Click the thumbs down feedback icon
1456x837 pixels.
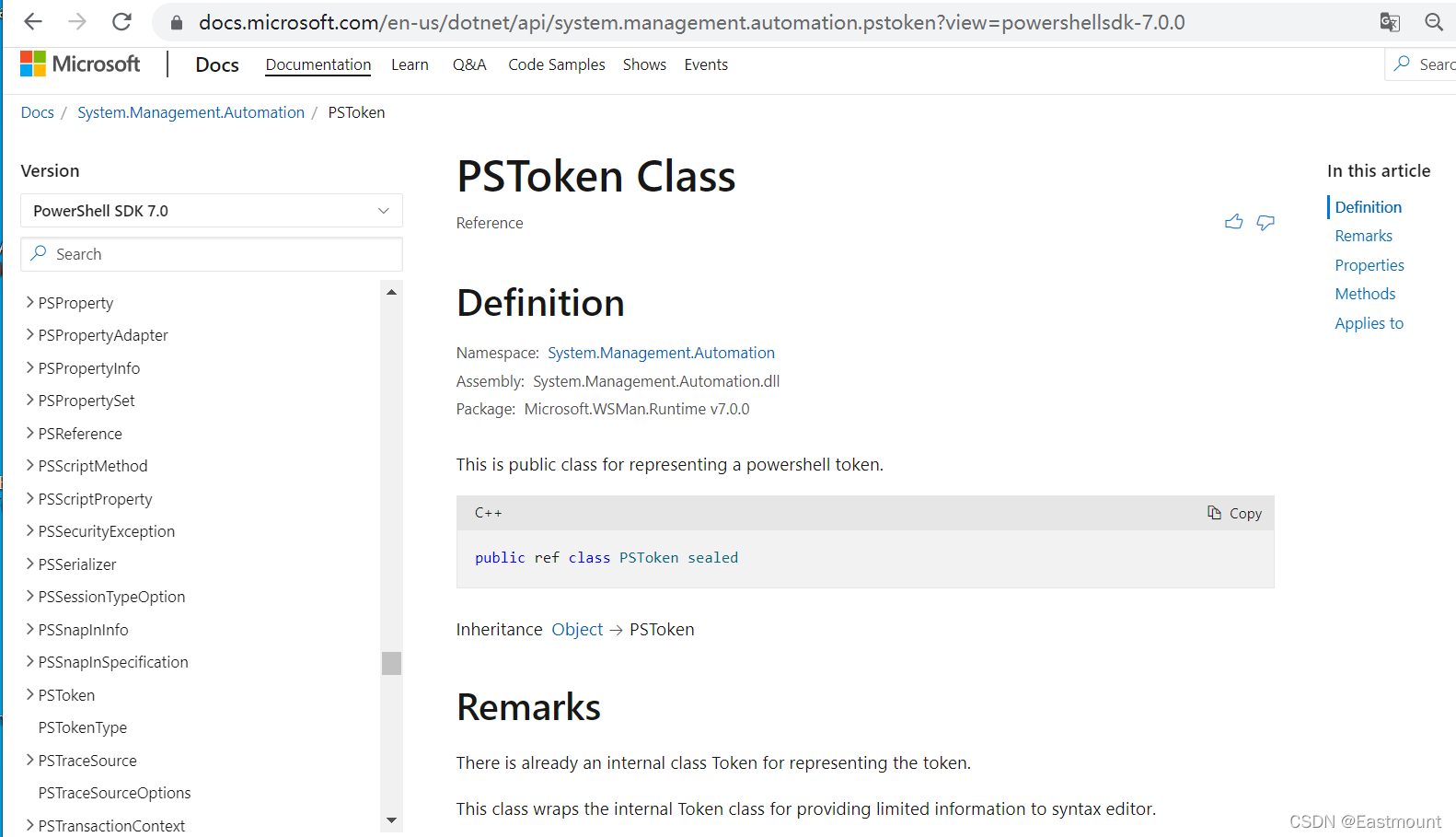(1266, 222)
